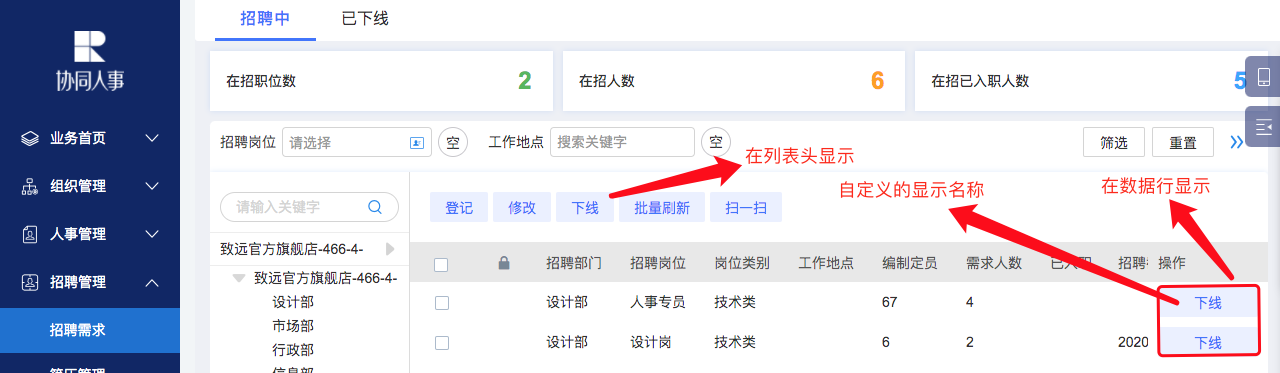Open 招聘需求 in the sidebar

pyautogui.click(x=90, y=330)
